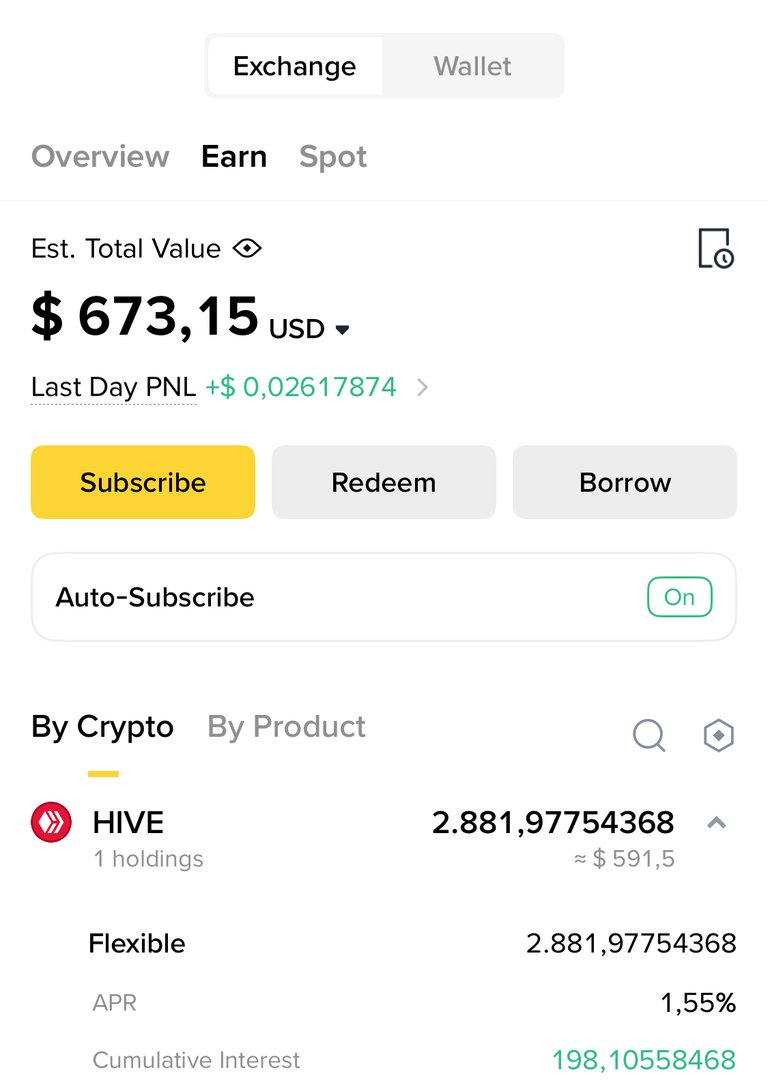Tap the Redeem button
Screen dimensions: 768x1092
(384, 482)
